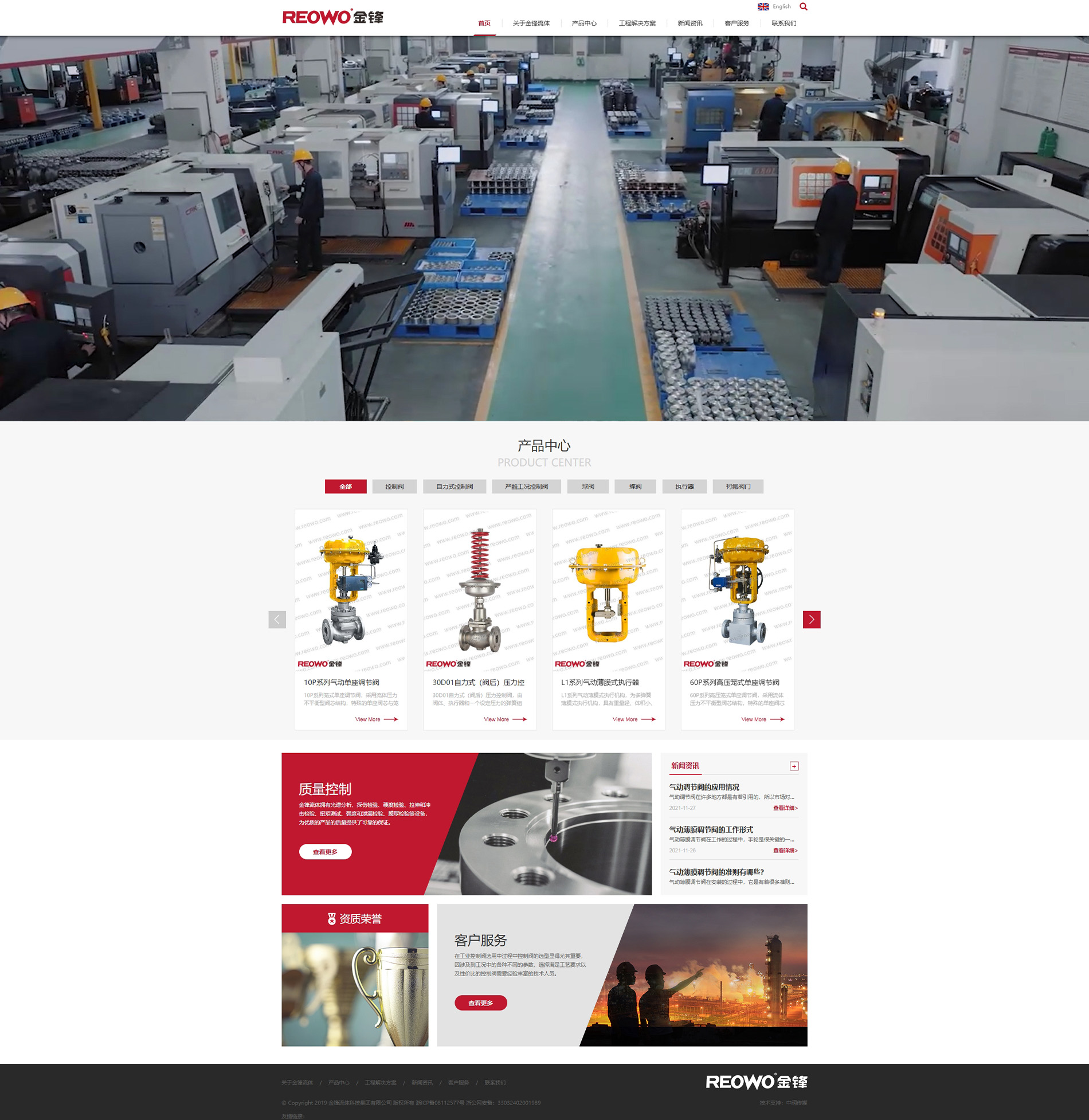Show previous products with left arrow

point(277,620)
